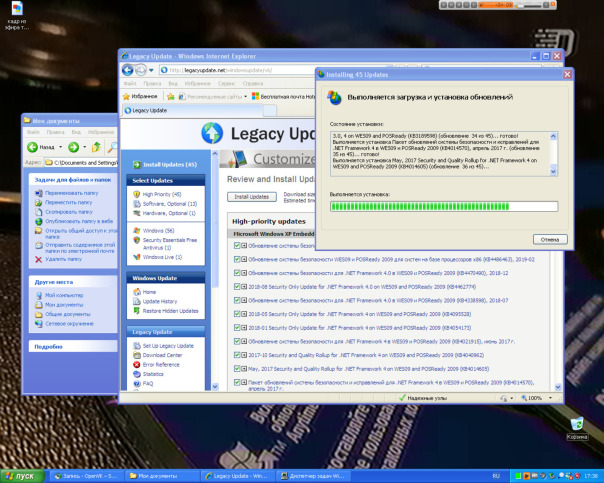Click the Install Updates button on page
Screen dimensions: 604x483
click(251, 197)
